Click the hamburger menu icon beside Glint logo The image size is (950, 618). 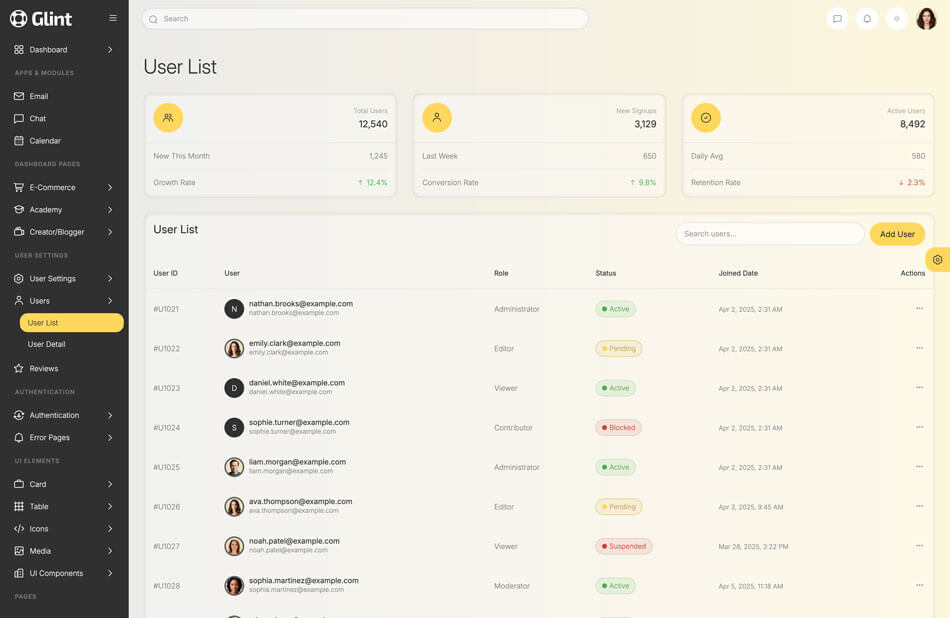coord(113,18)
